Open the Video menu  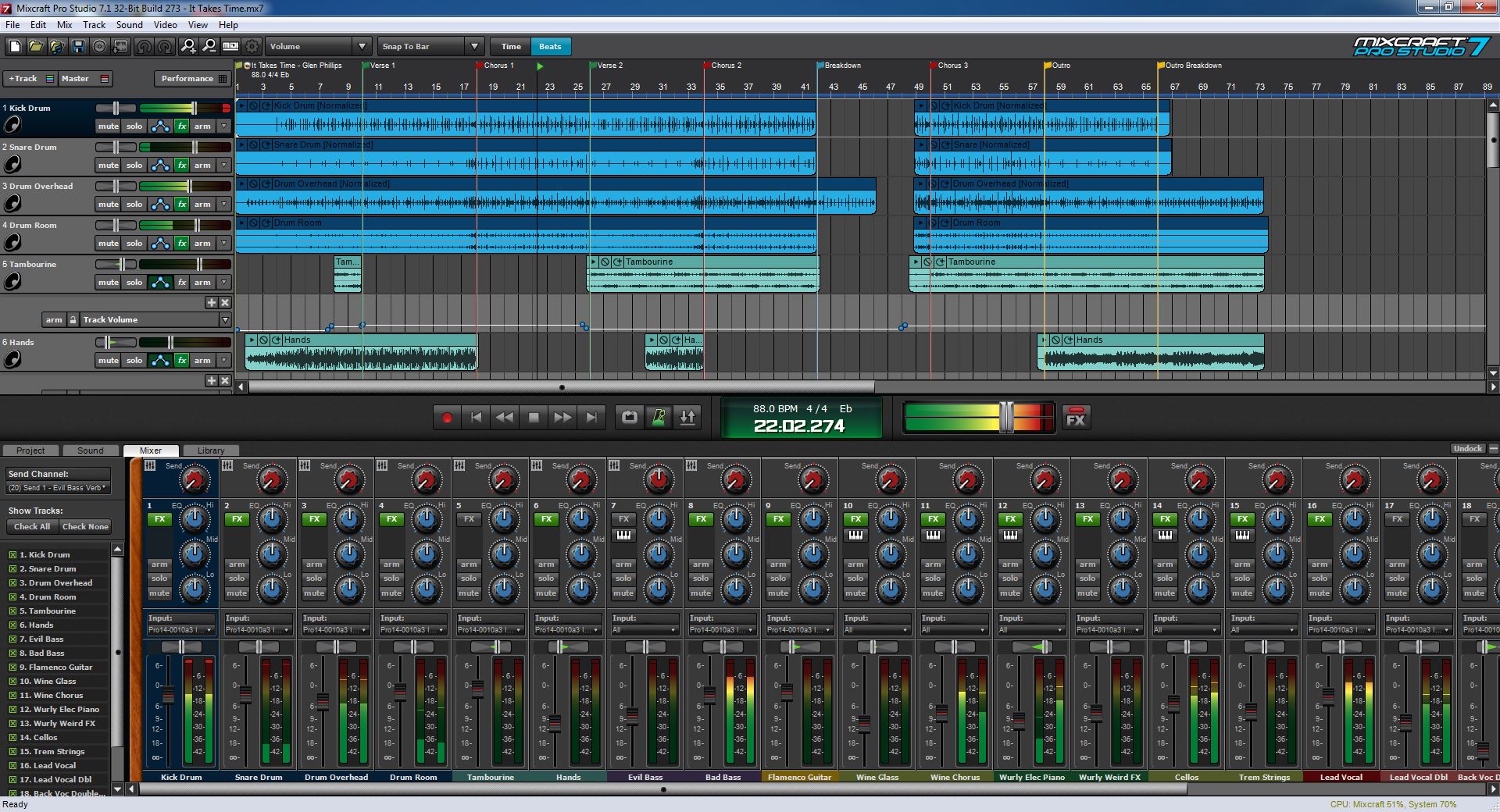[x=165, y=25]
